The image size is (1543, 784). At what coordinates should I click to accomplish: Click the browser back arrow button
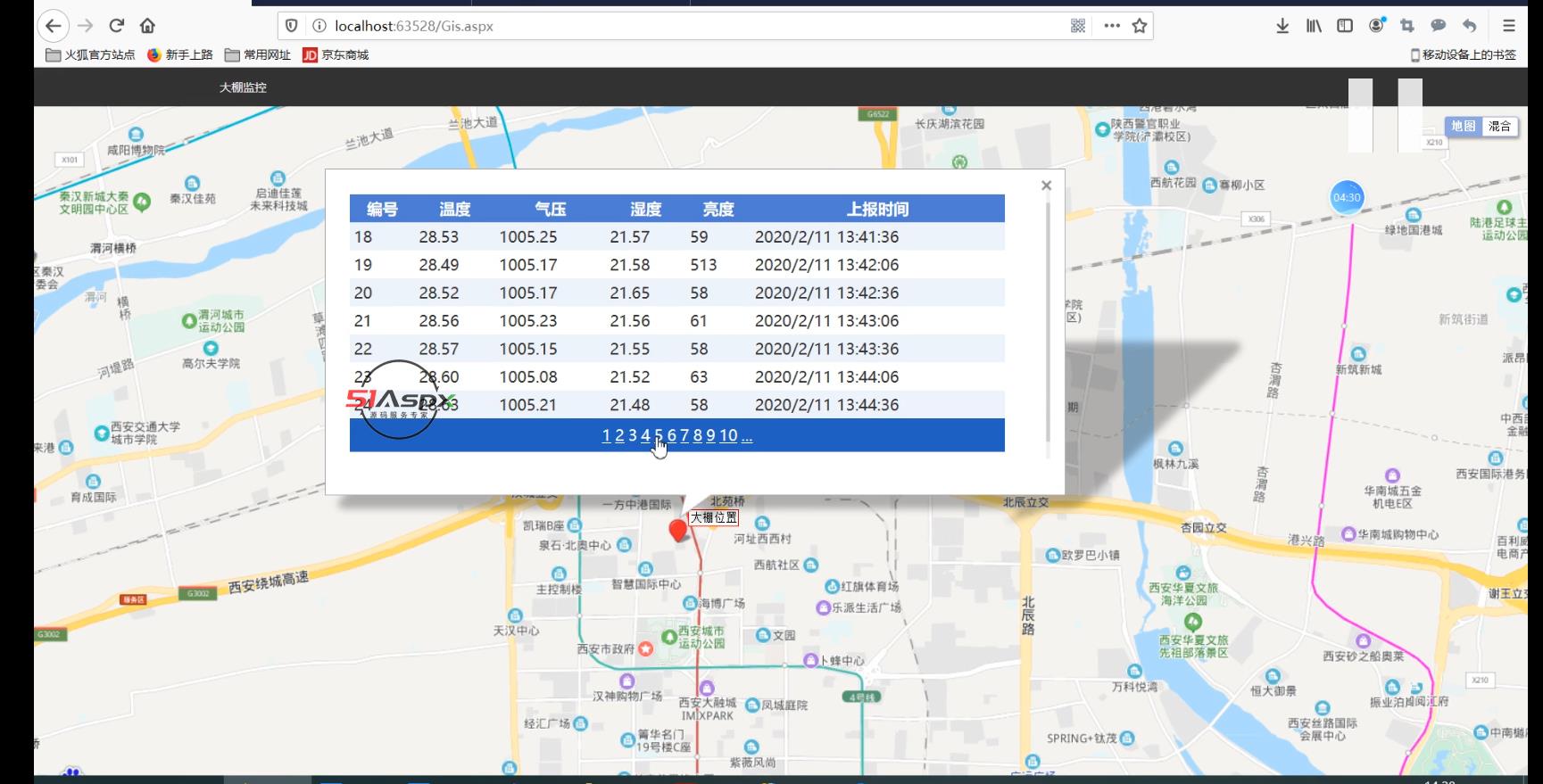tap(54, 26)
